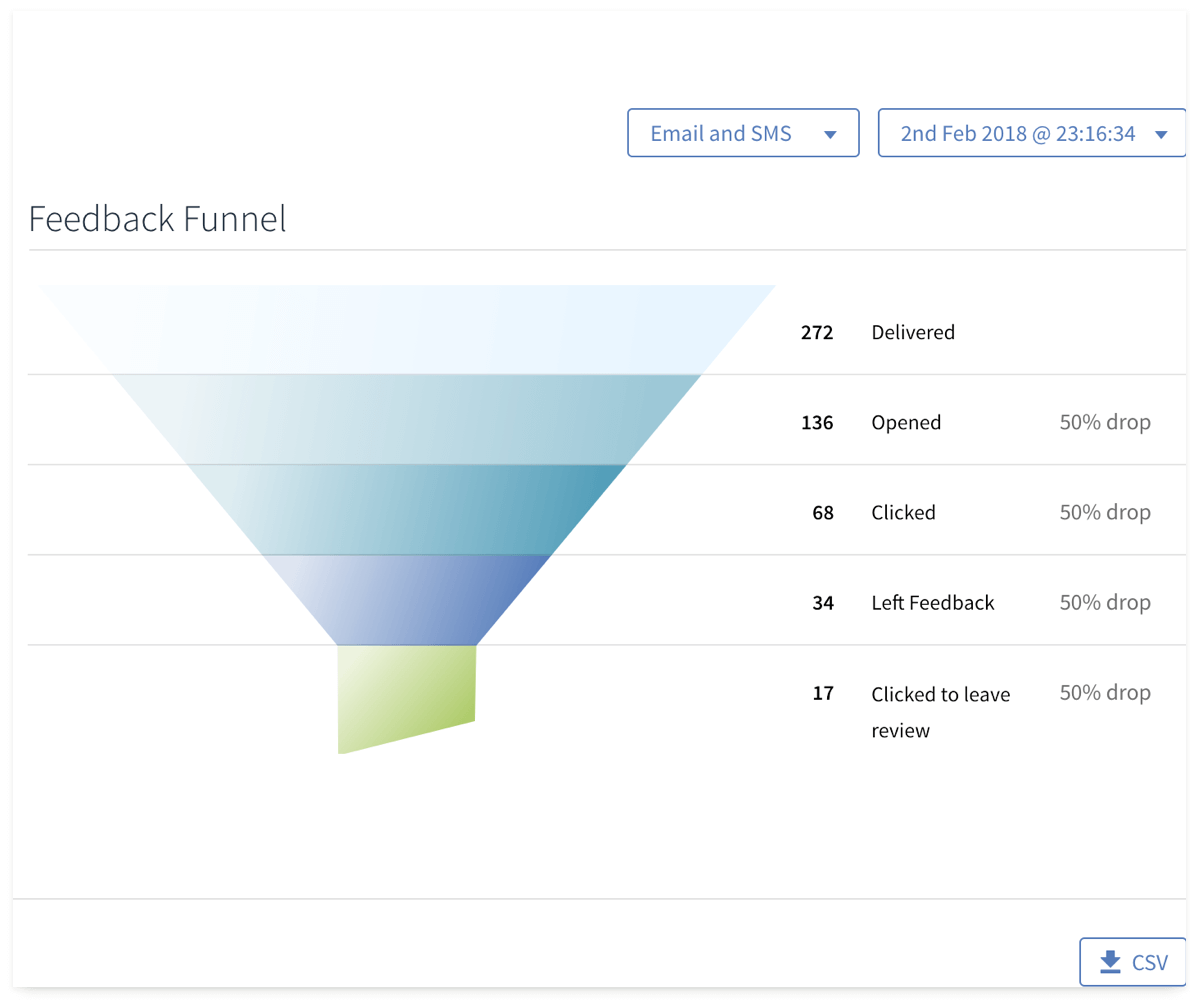The width and height of the screenshot is (1200, 1000).
Task: Click the 17 review count
Action: tap(823, 693)
